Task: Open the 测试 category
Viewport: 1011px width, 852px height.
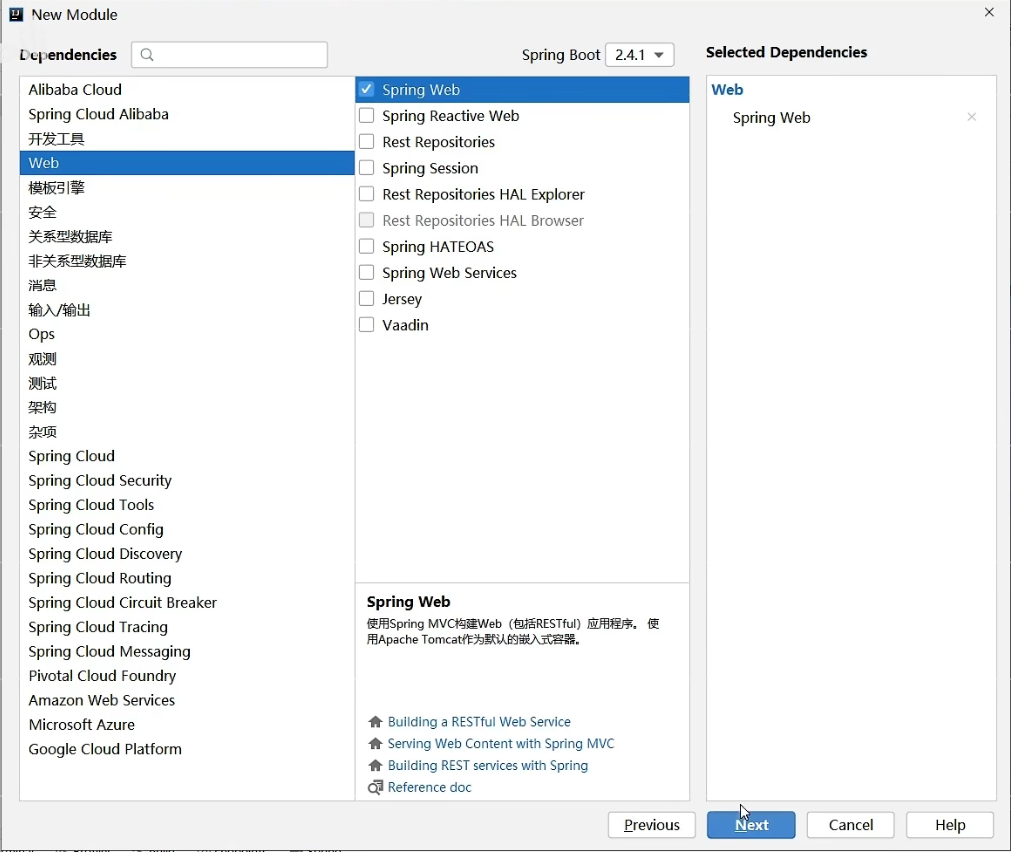Action: [187, 383]
